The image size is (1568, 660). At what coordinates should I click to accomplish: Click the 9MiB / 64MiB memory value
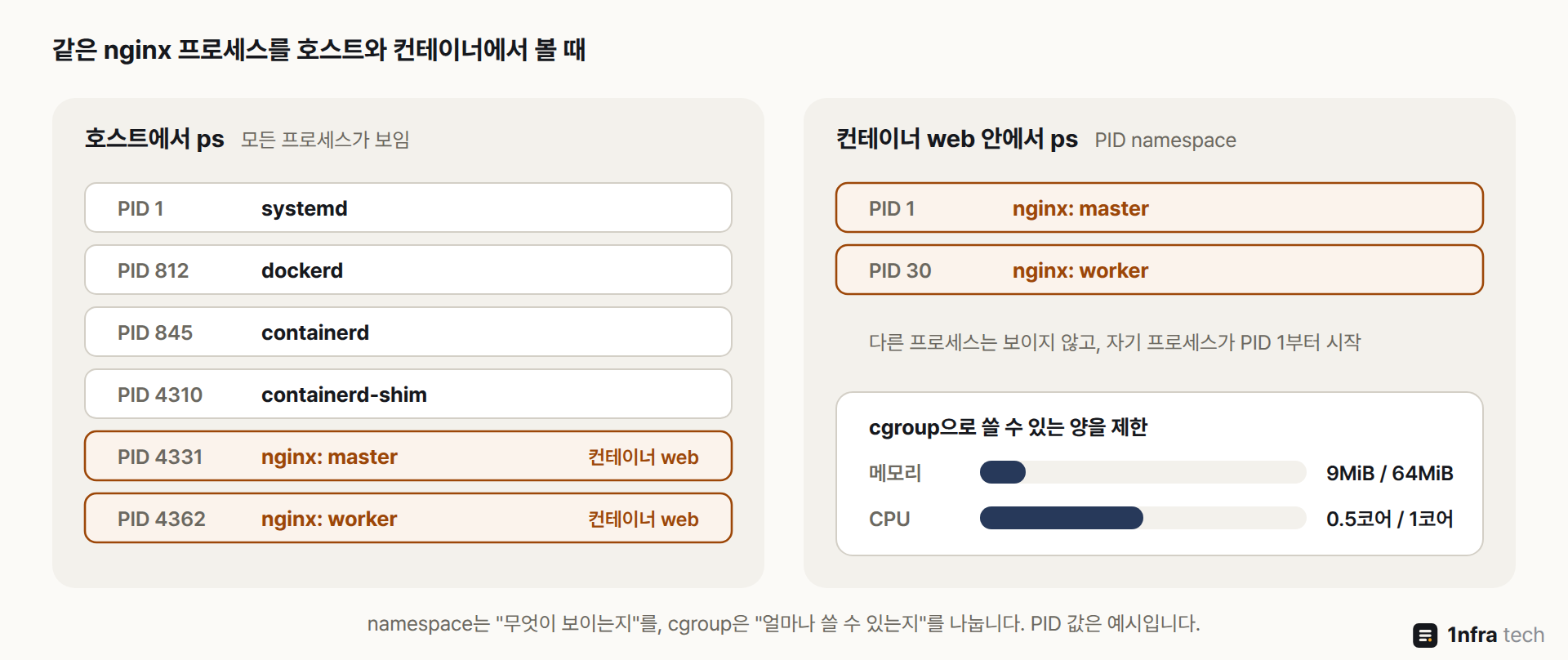point(1390,473)
